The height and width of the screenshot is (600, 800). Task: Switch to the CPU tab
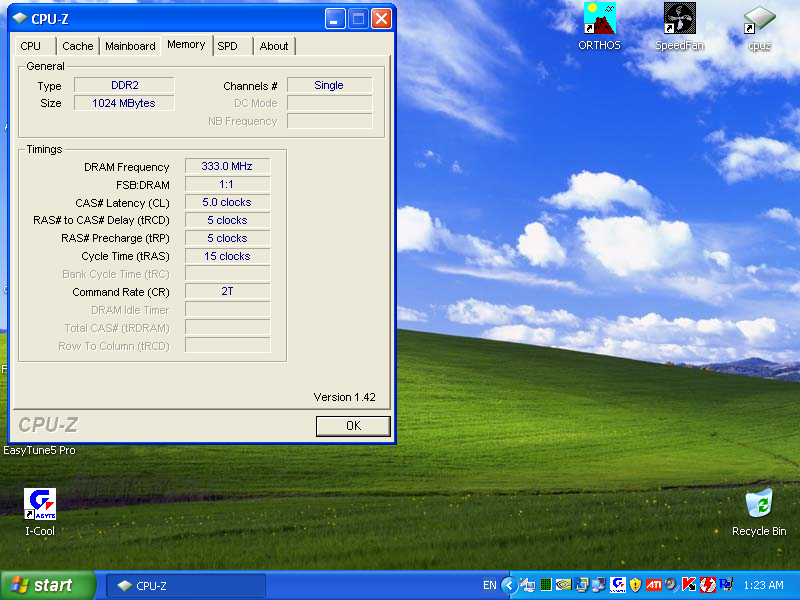pyautogui.click(x=31, y=46)
